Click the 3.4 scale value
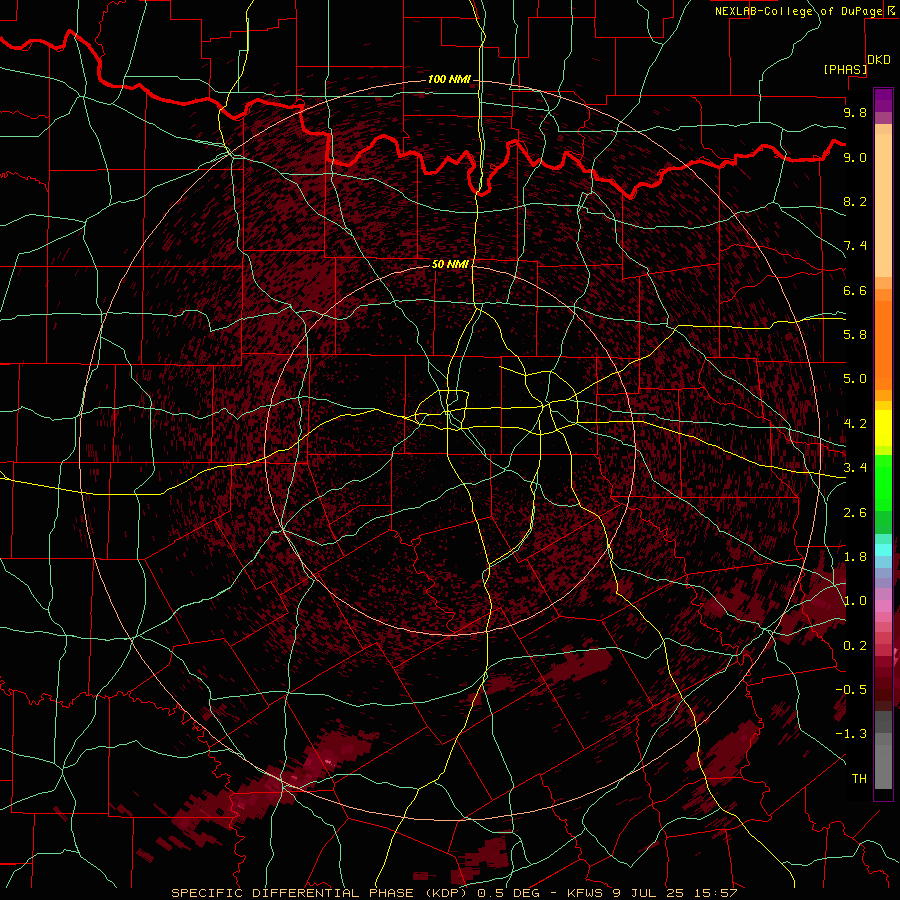The image size is (900, 900). (855, 468)
